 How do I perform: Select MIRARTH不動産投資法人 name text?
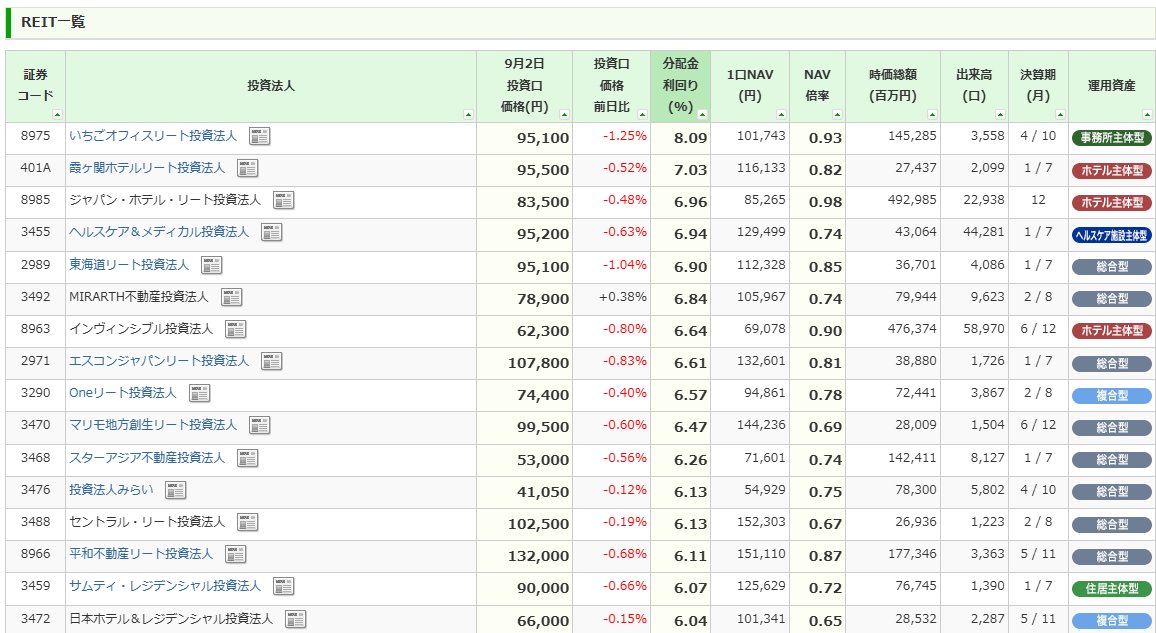(x=139, y=296)
